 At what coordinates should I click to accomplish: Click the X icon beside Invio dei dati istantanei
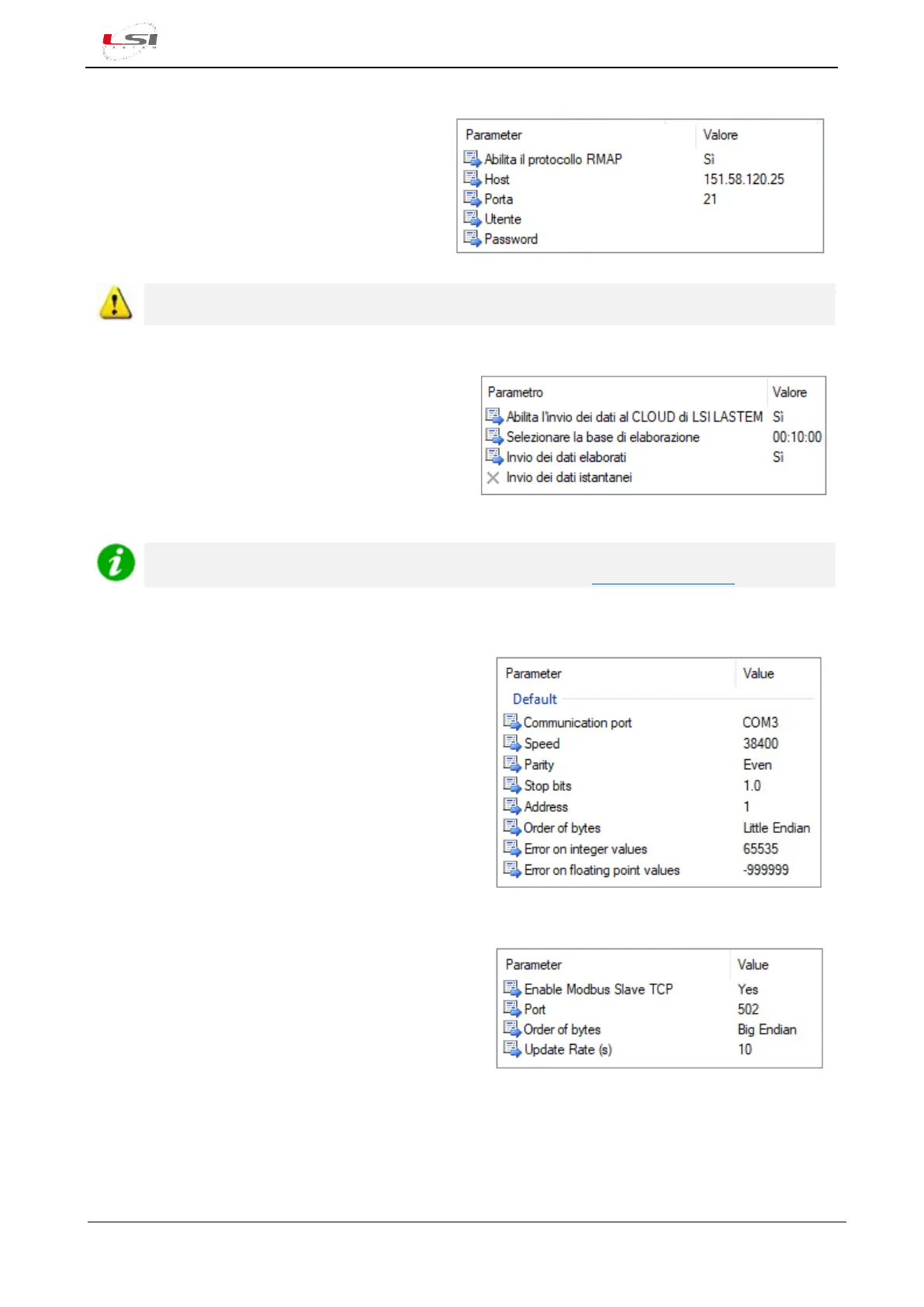click(493, 478)
